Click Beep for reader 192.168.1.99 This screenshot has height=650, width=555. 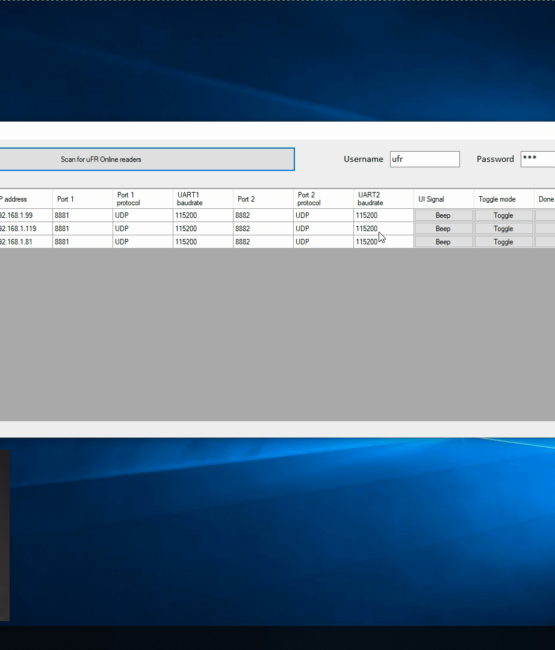[443, 215]
